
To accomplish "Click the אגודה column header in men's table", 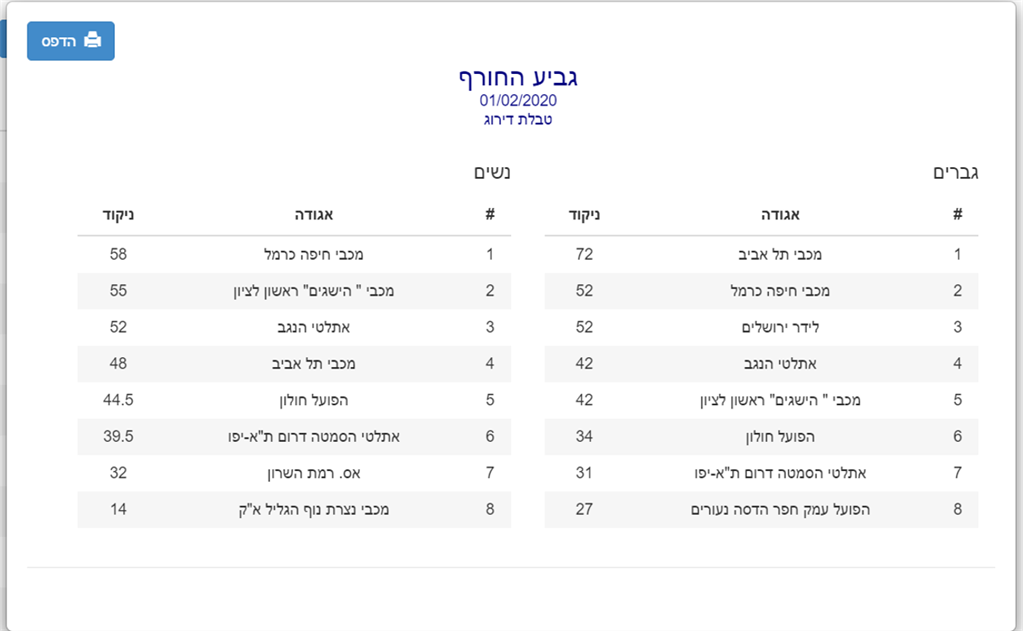I will (780, 215).
